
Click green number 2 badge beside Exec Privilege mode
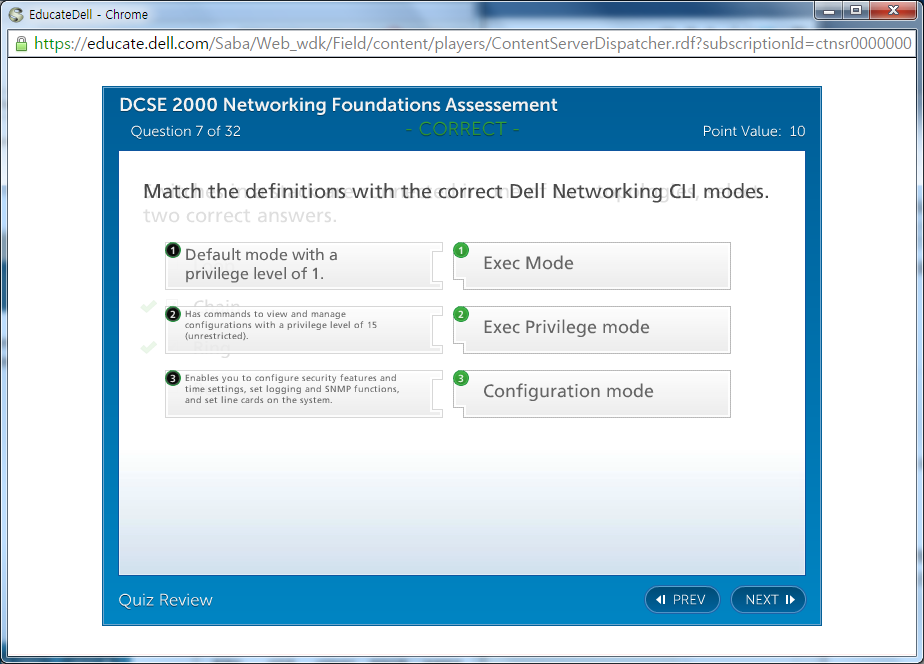coord(461,314)
